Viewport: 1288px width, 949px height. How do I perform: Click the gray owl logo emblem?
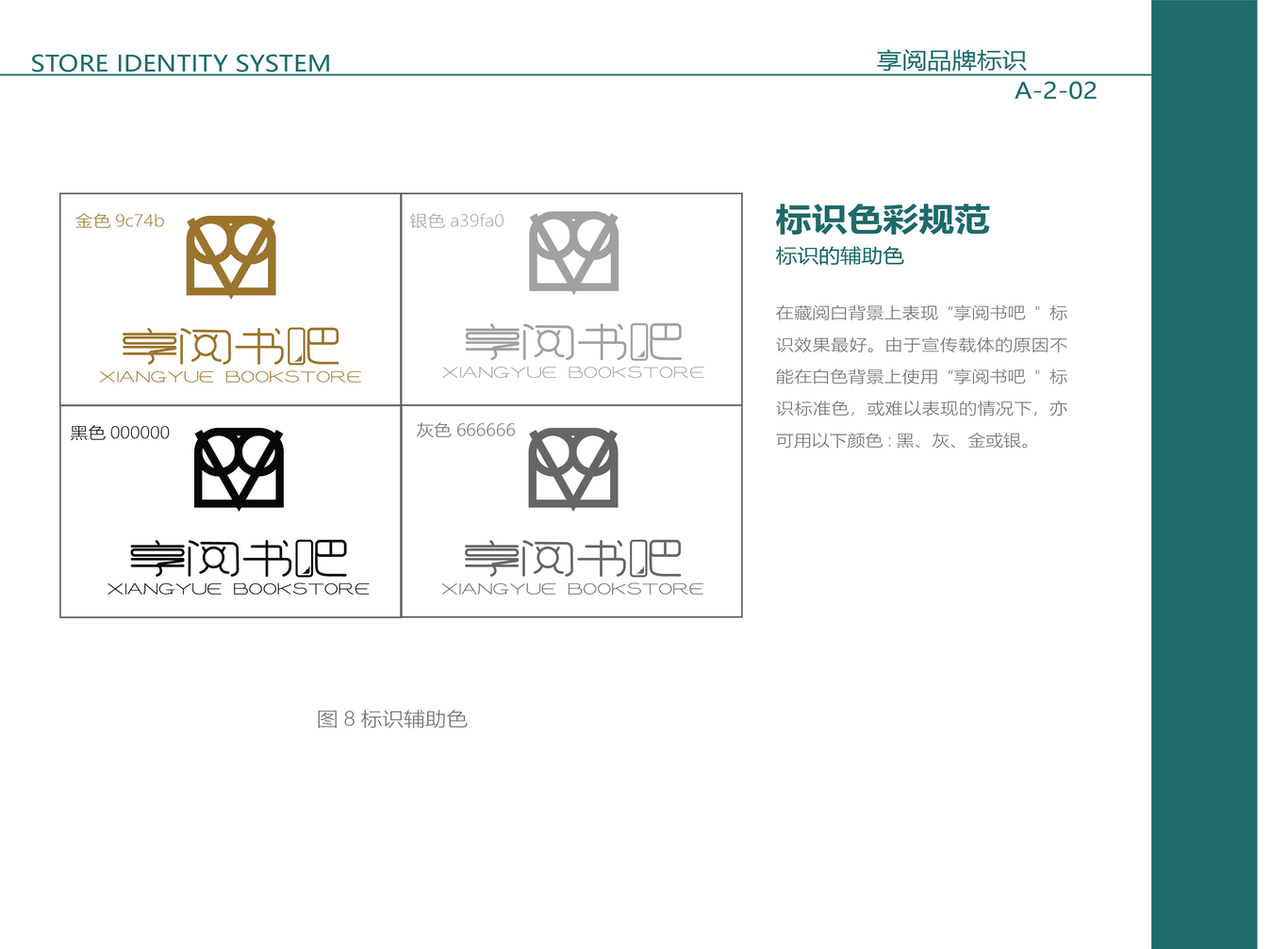click(573, 469)
